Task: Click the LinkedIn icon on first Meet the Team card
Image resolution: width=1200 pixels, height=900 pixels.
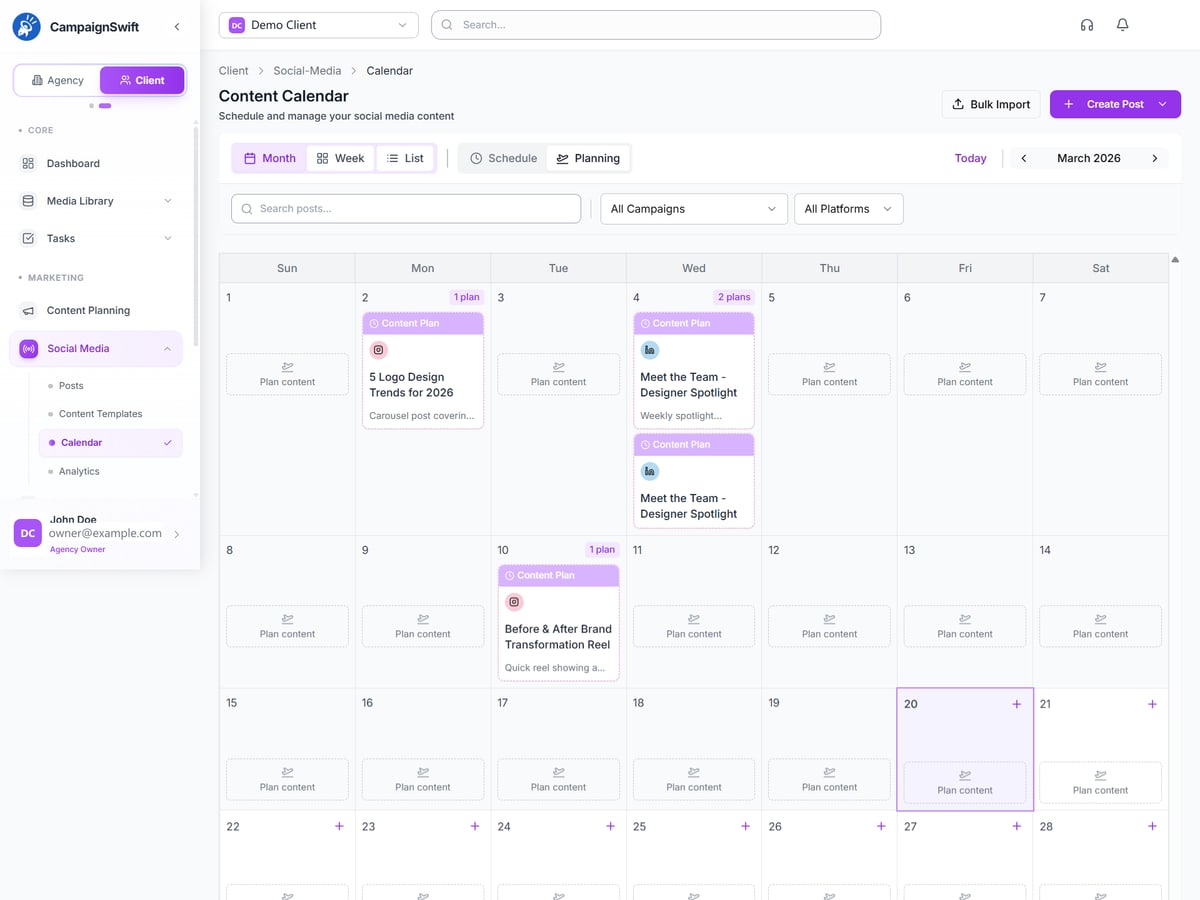Action: coord(650,350)
